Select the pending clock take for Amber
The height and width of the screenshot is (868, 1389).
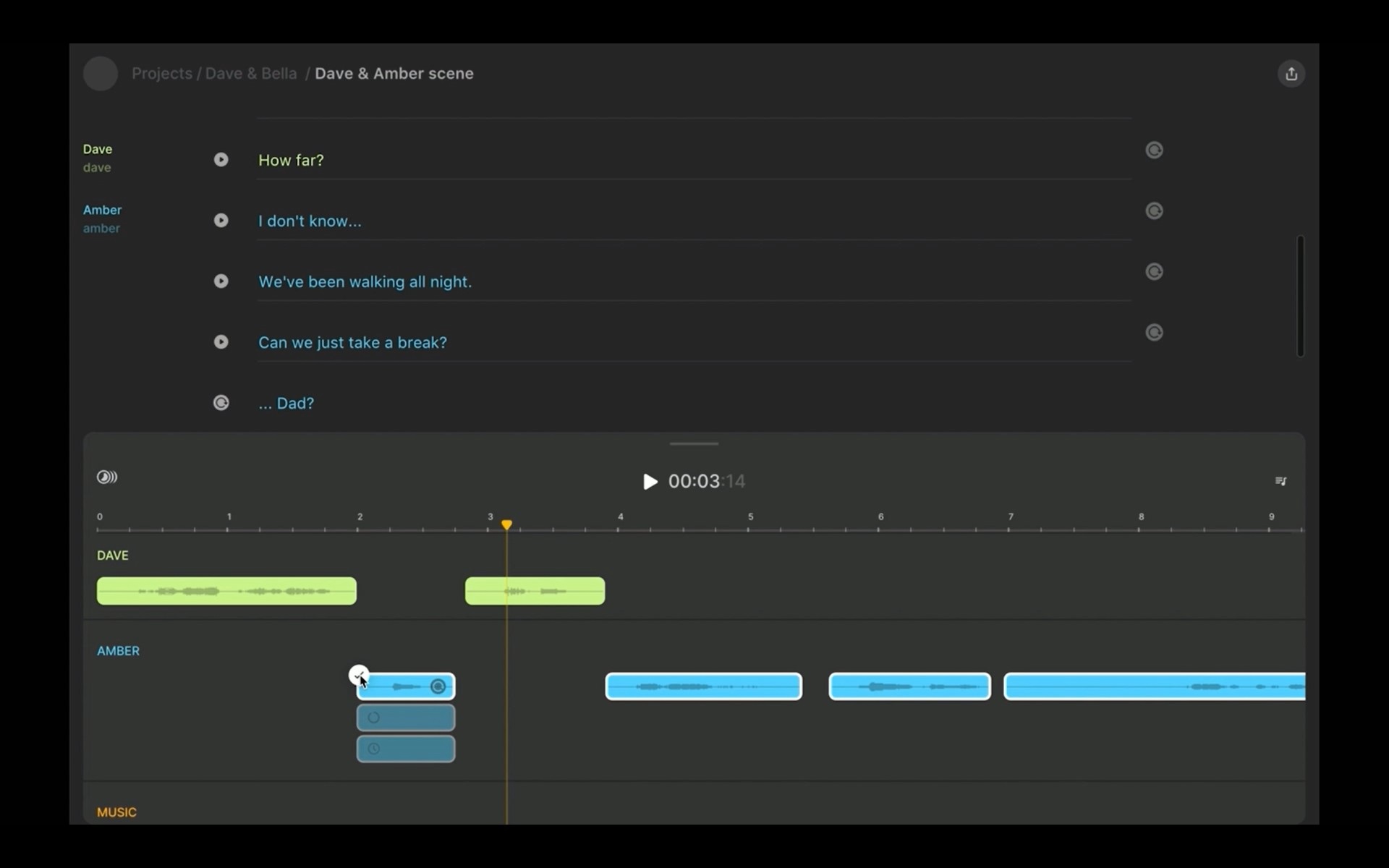[406, 749]
